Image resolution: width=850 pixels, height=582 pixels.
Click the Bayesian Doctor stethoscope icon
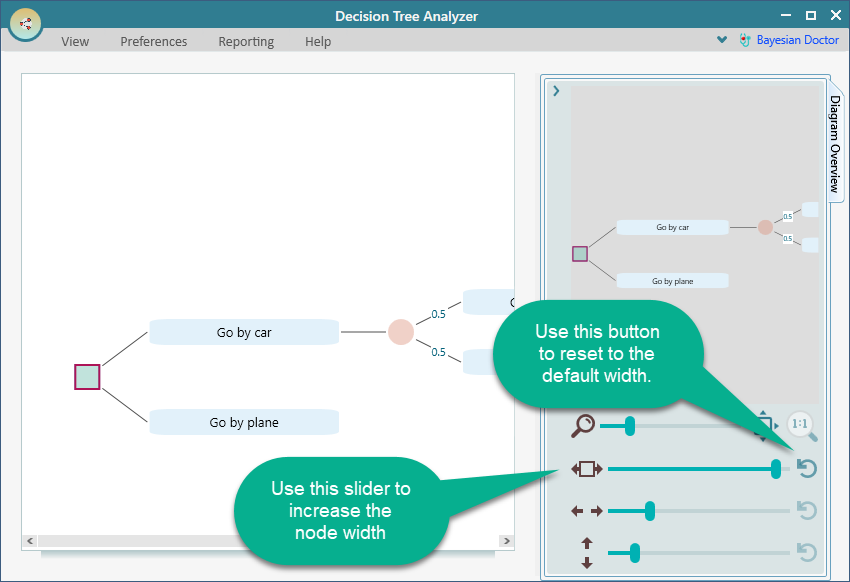[744, 41]
